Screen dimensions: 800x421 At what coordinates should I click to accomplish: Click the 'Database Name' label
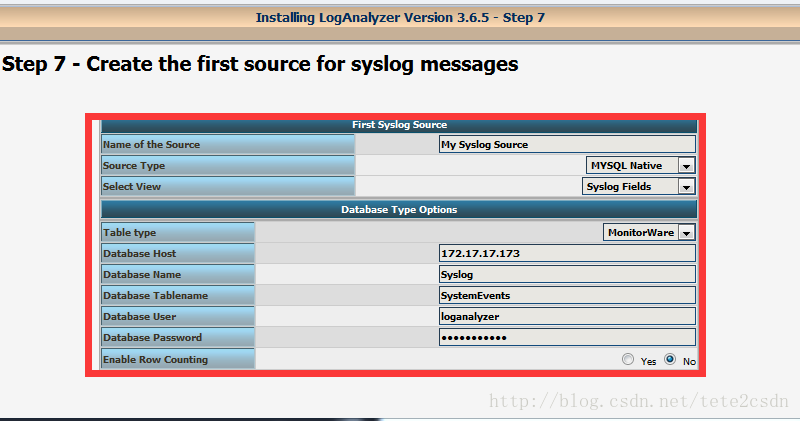pos(142,275)
